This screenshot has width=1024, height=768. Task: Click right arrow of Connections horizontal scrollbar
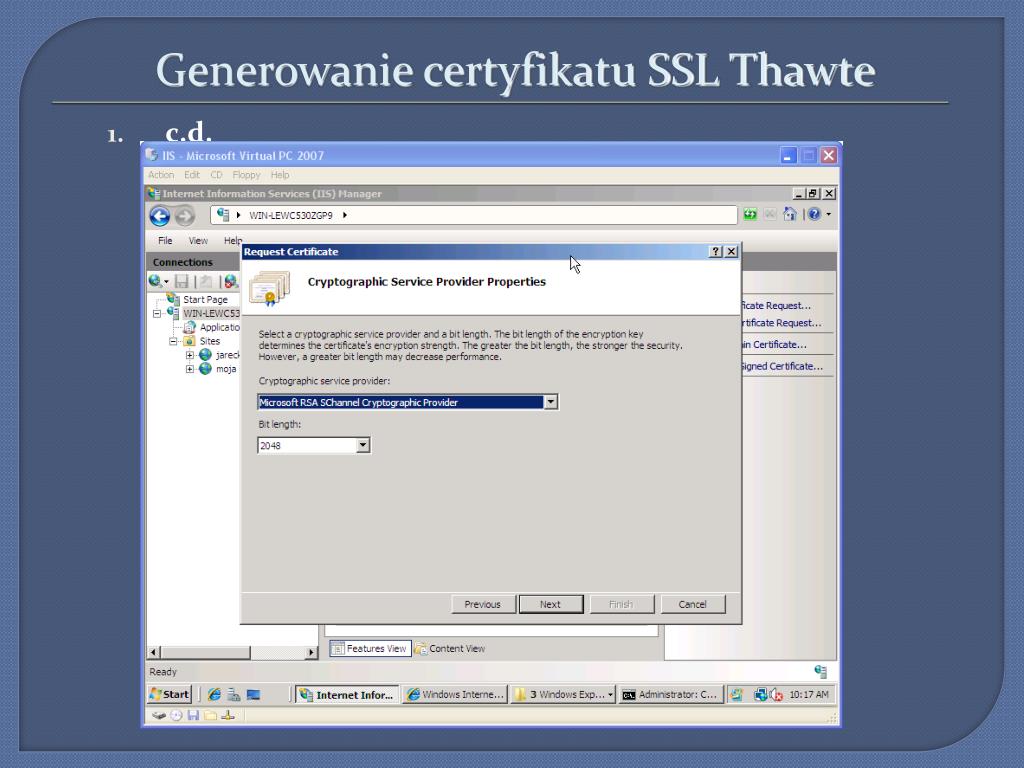tap(311, 652)
